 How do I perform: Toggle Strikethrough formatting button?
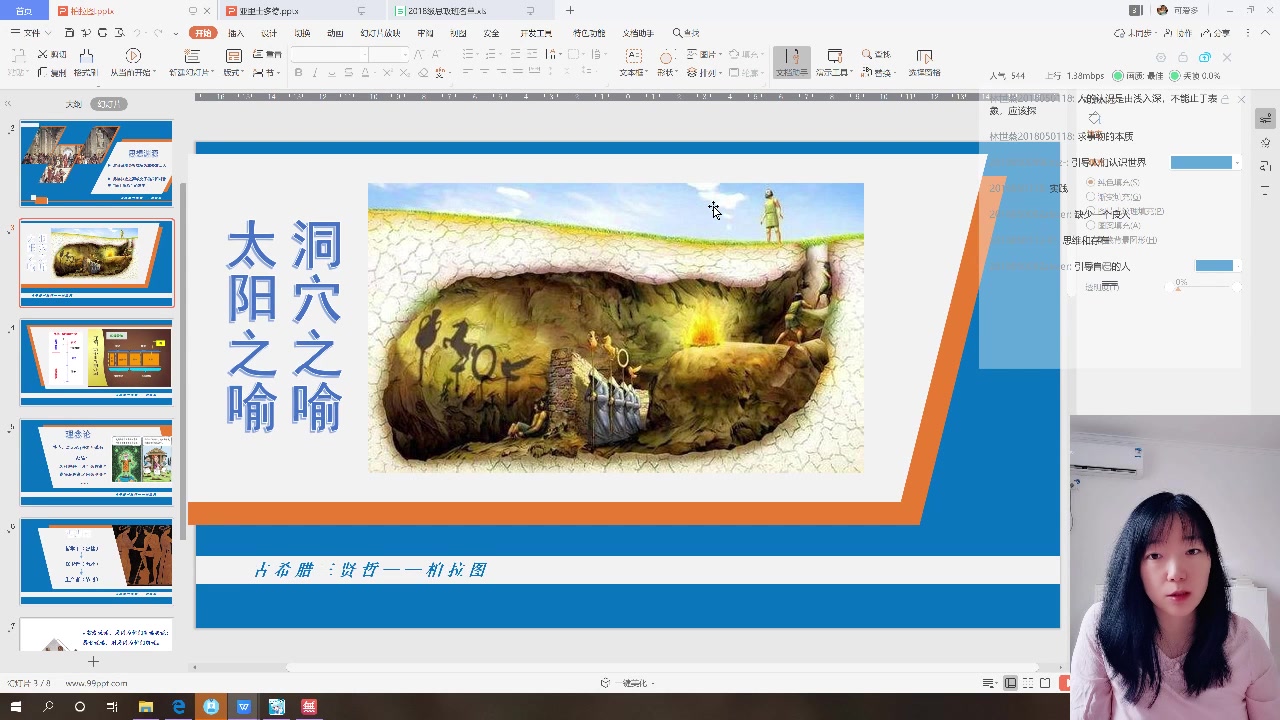point(349,73)
